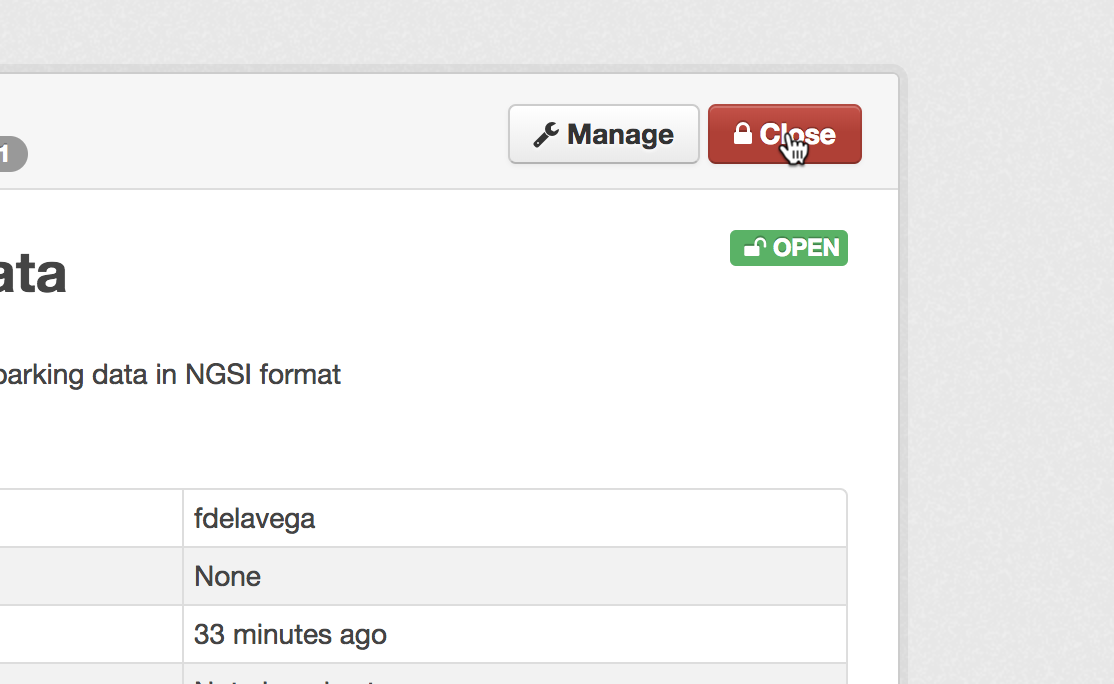The image size is (1114, 684).
Task: Click the dataset title ending in "ata"
Action: [x=33, y=274]
